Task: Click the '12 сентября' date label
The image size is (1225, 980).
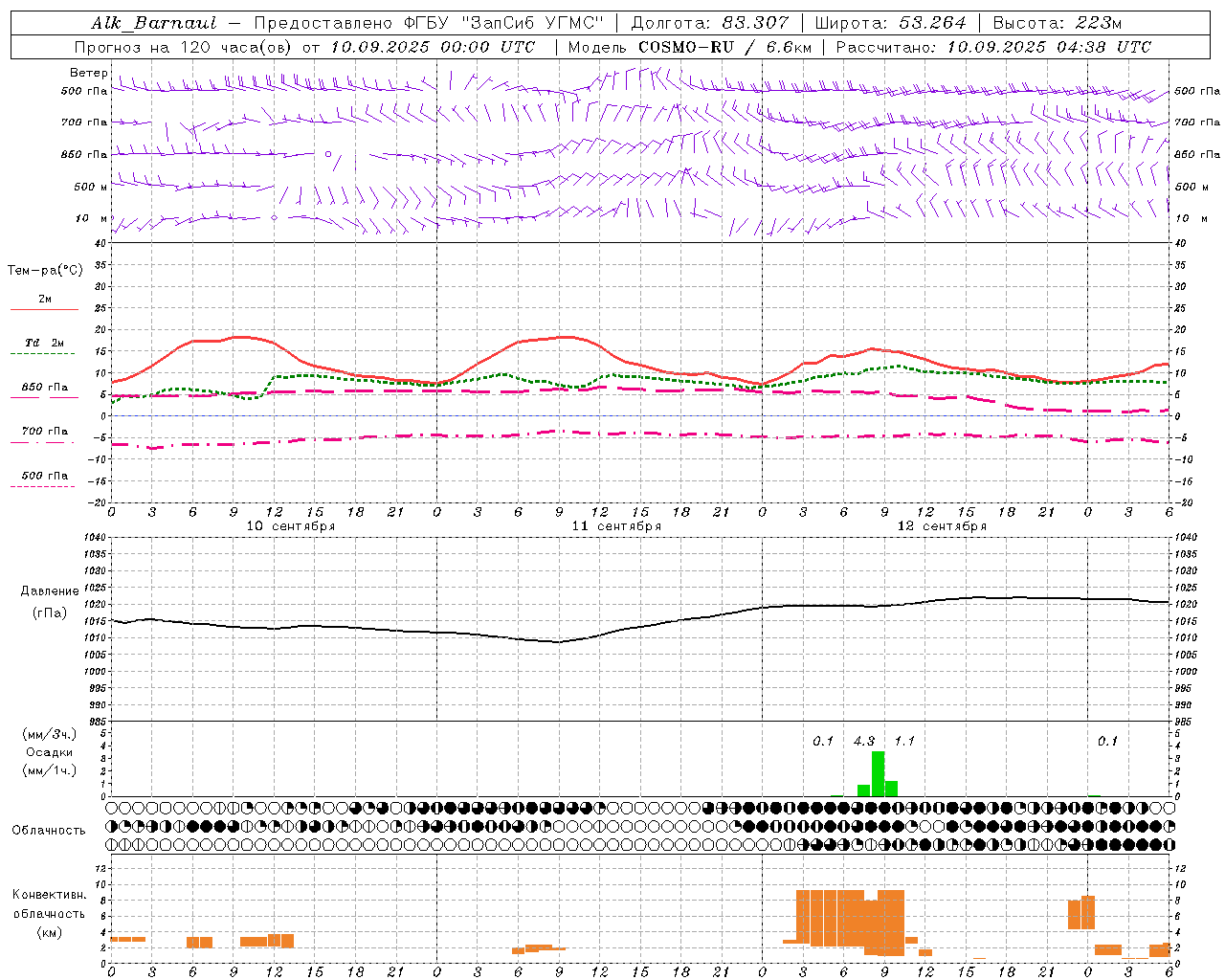Action: (942, 526)
